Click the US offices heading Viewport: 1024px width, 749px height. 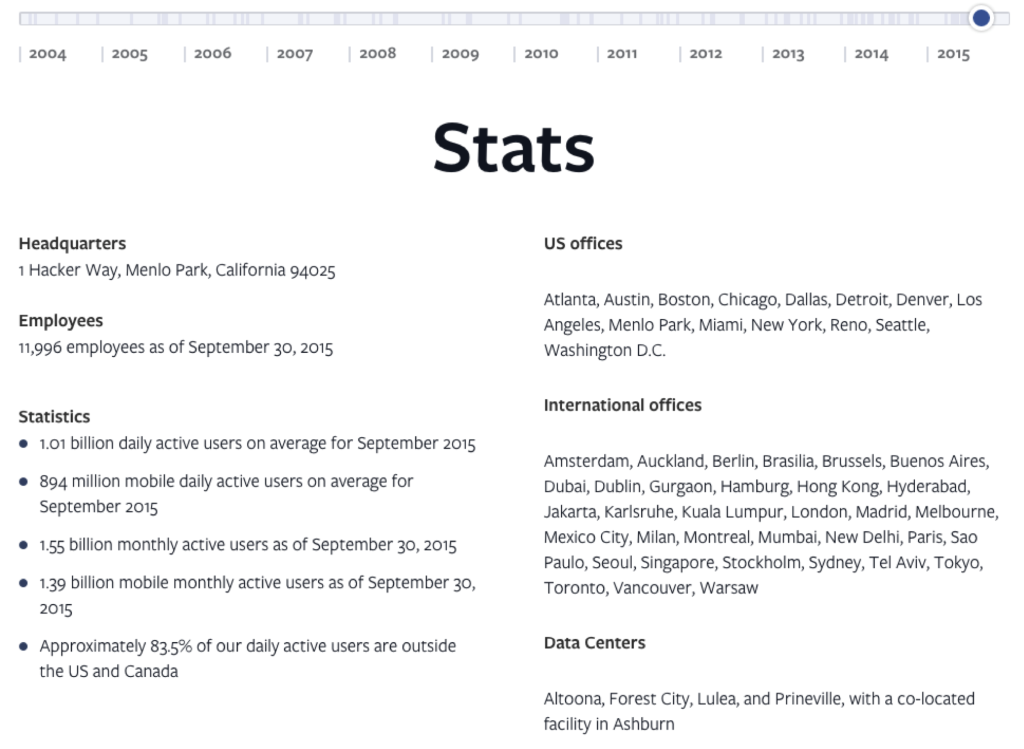point(583,244)
